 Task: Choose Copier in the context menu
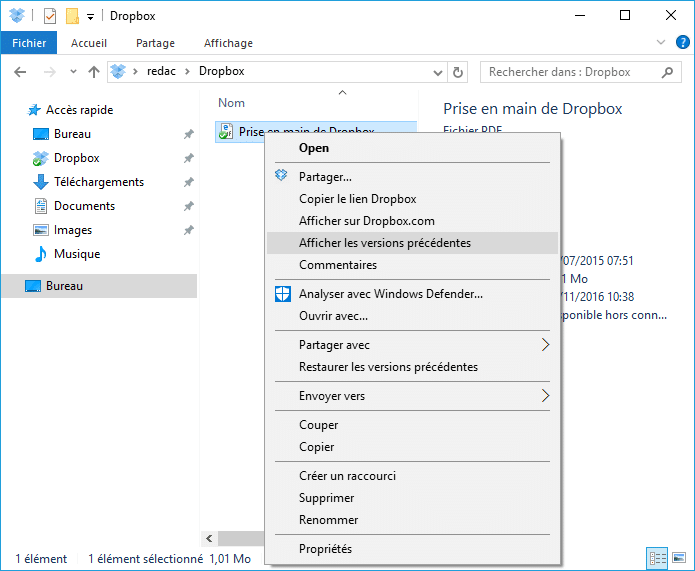412,447
